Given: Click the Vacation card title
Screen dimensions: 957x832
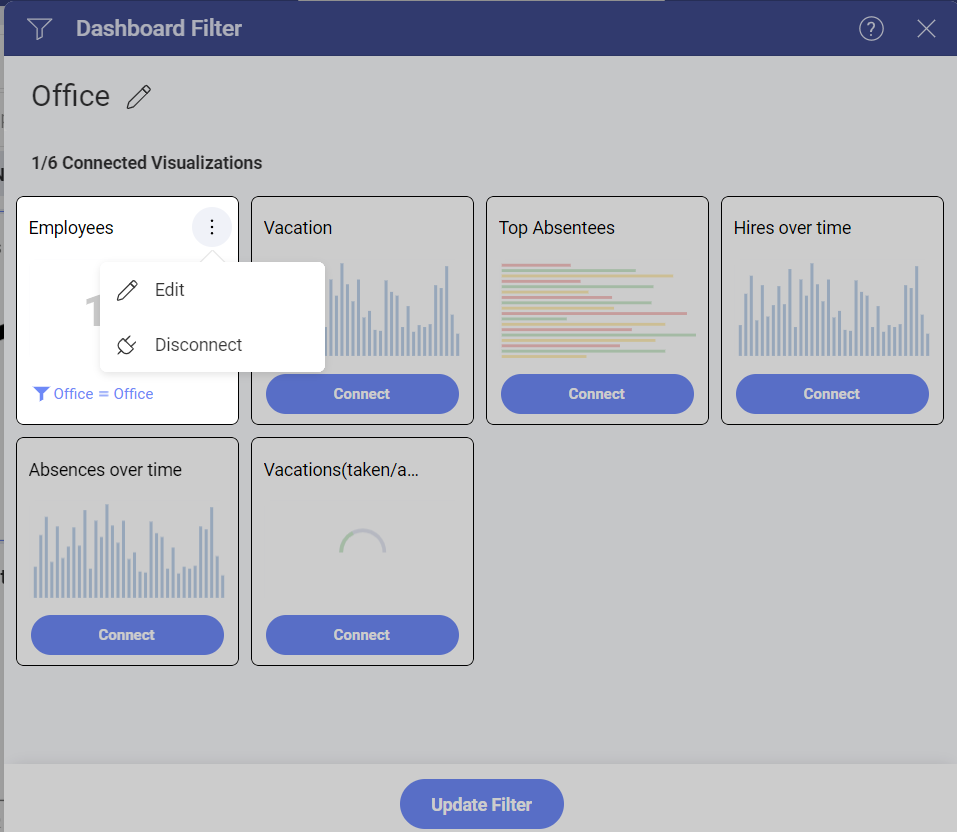Looking at the screenshot, I should (x=298, y=228).
